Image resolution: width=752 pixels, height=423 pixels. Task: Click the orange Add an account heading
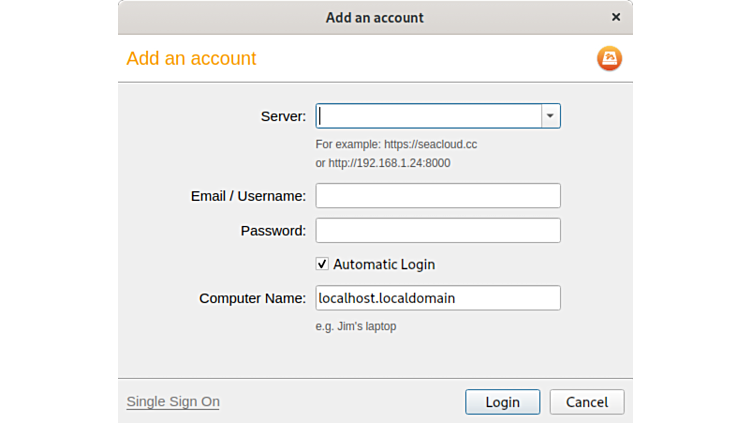pyautogui.click(x=191, y=59)
